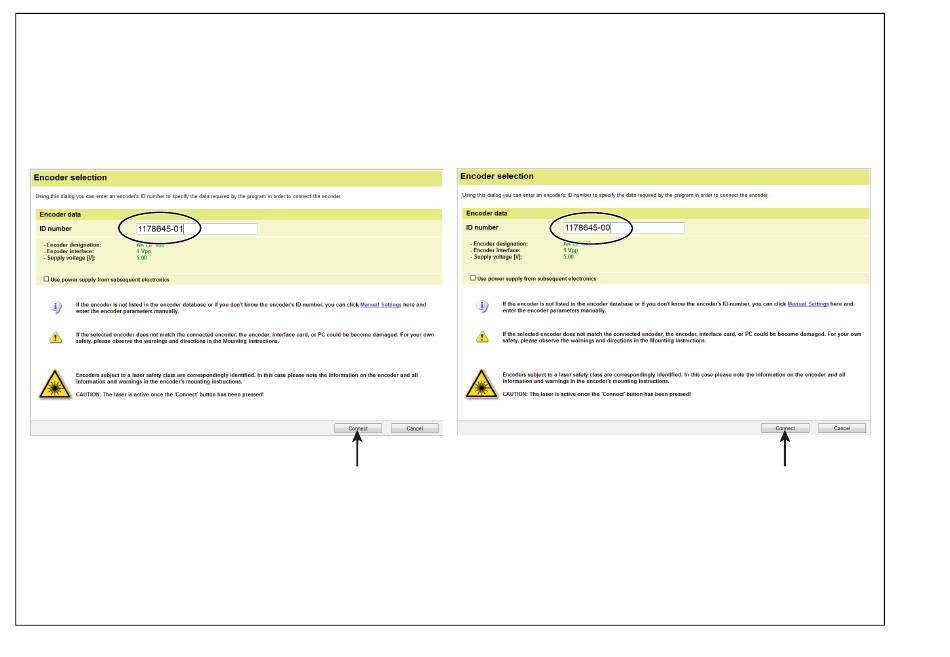Click Connect in the 1178645-01 dialog
950x657 pixels.
pos(357,428)
